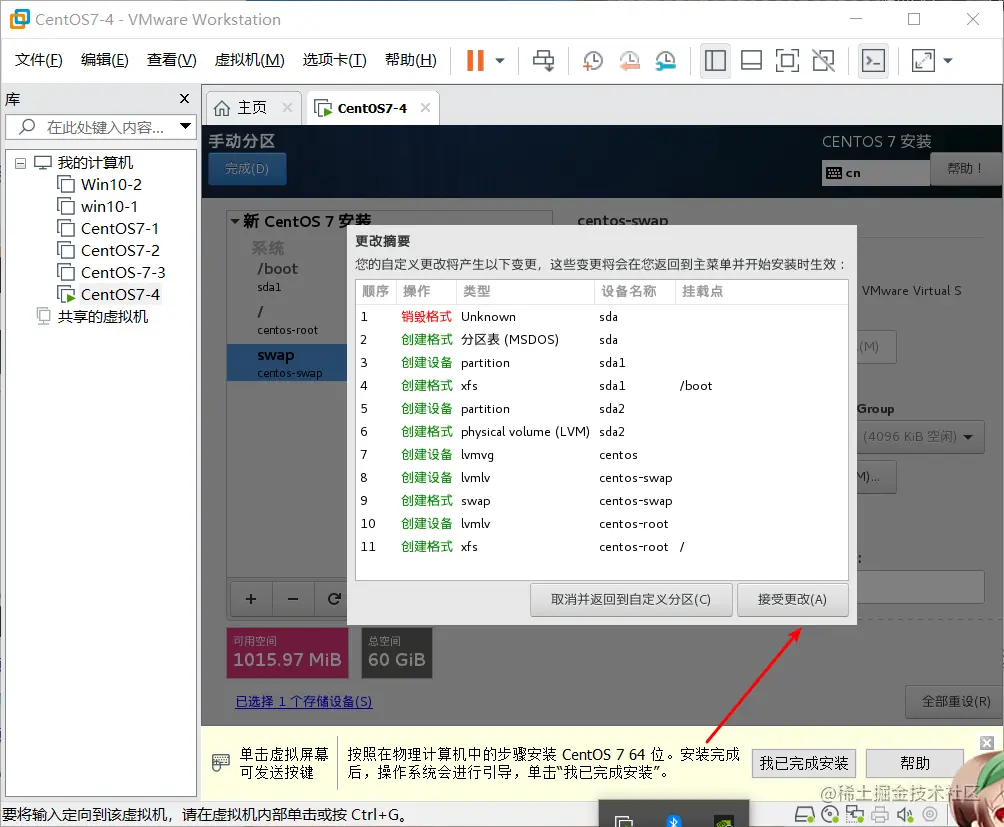
Task: Click the 全部重设(R) button
Action: pyautogui.click(x=956, y=702)
